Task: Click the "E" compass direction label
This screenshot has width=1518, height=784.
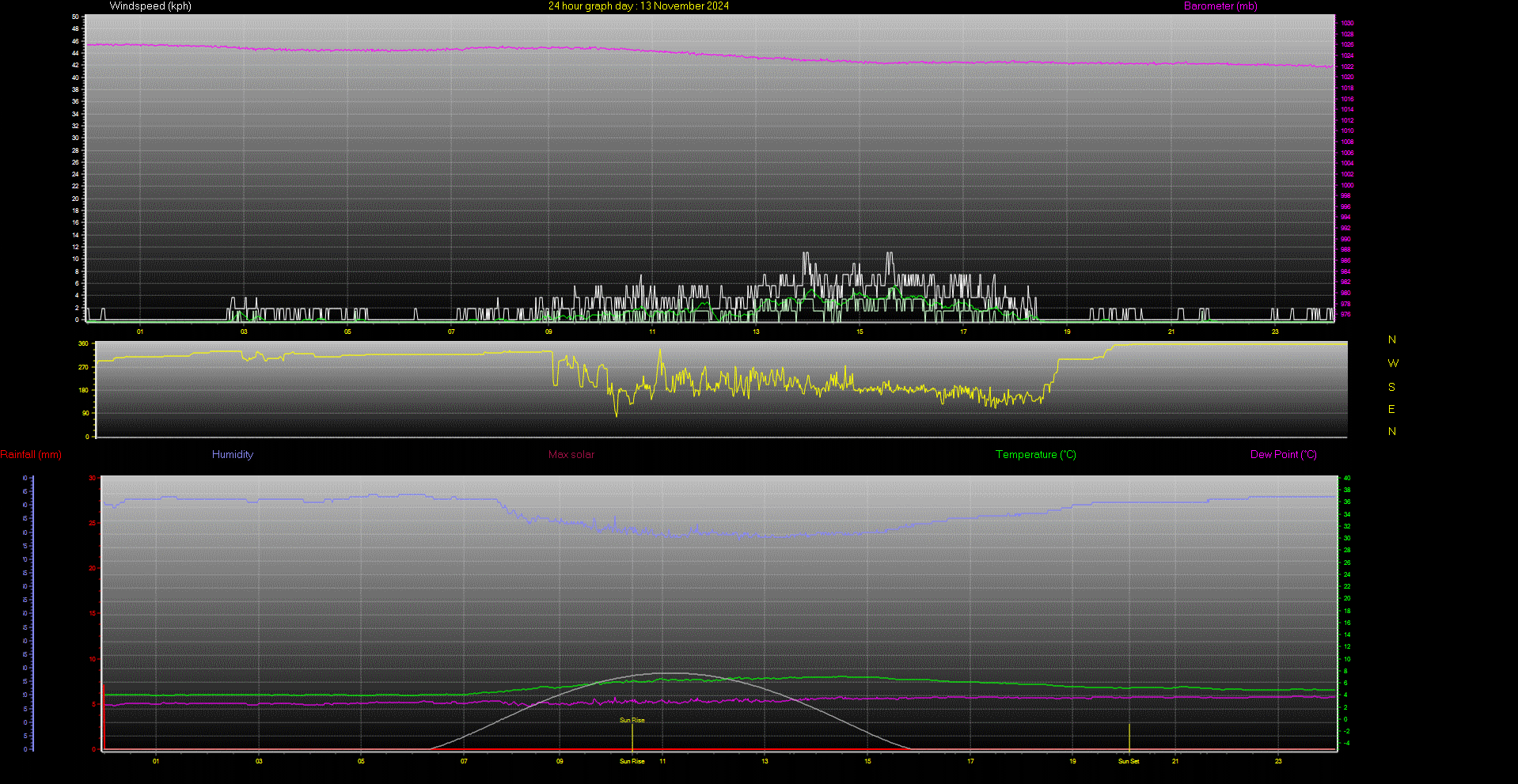Action: coord(1391,410)
